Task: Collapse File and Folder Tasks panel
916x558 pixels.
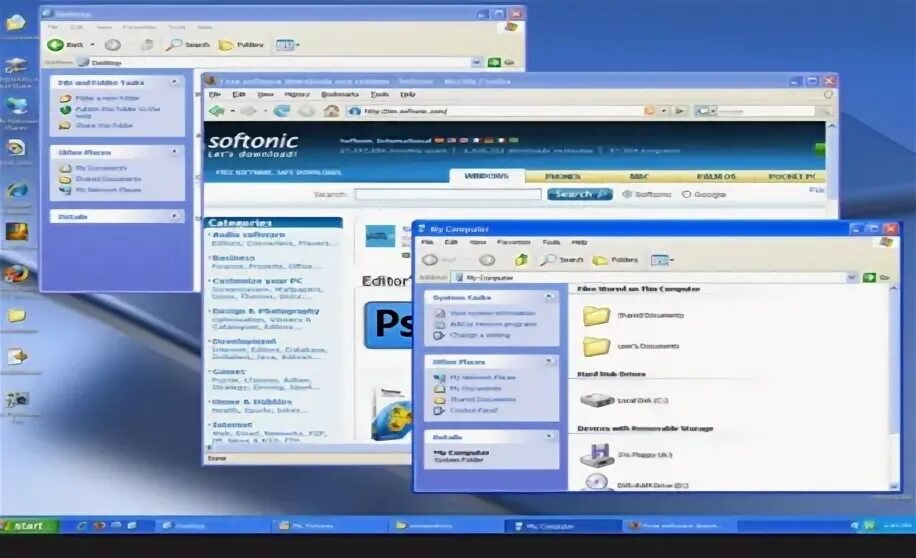Action: coord(175,82)
